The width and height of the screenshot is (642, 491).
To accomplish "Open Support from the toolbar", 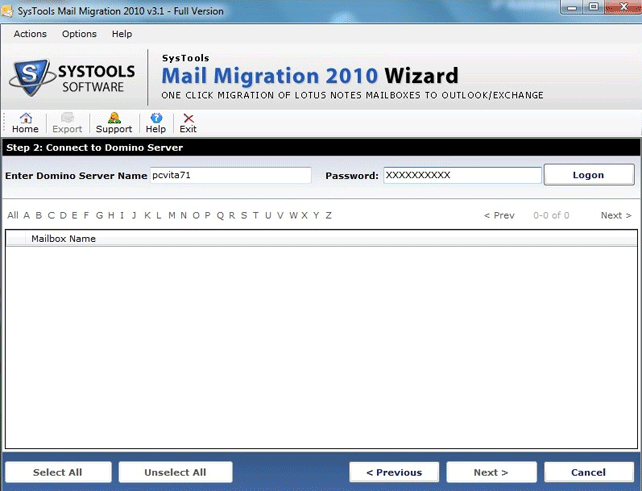I will coord(114,123).
